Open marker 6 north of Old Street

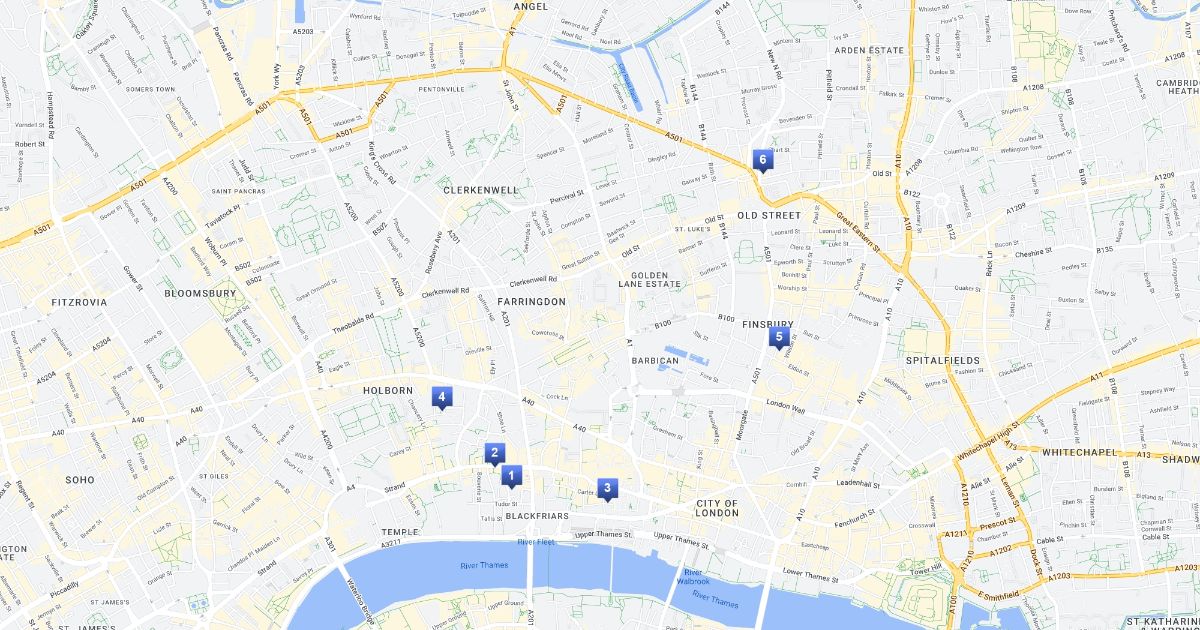click(762, 161)
